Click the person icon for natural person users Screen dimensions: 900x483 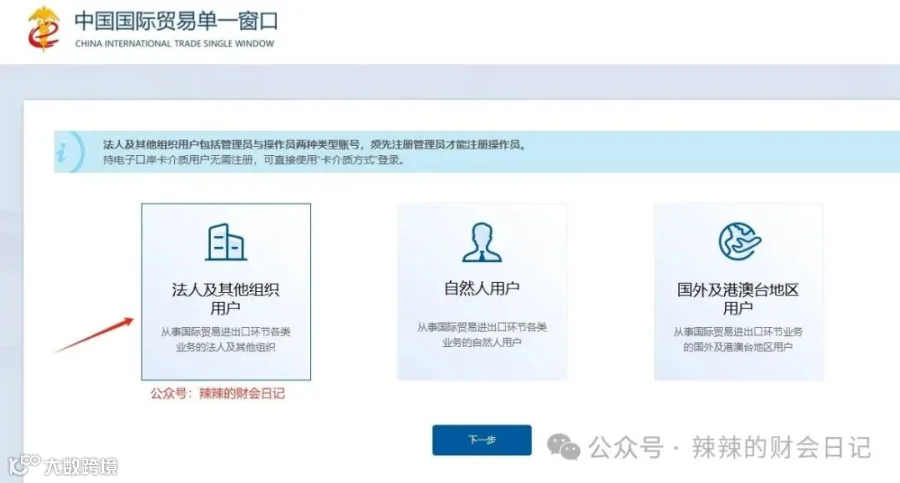pyautogui.click(x=482, y=242)
